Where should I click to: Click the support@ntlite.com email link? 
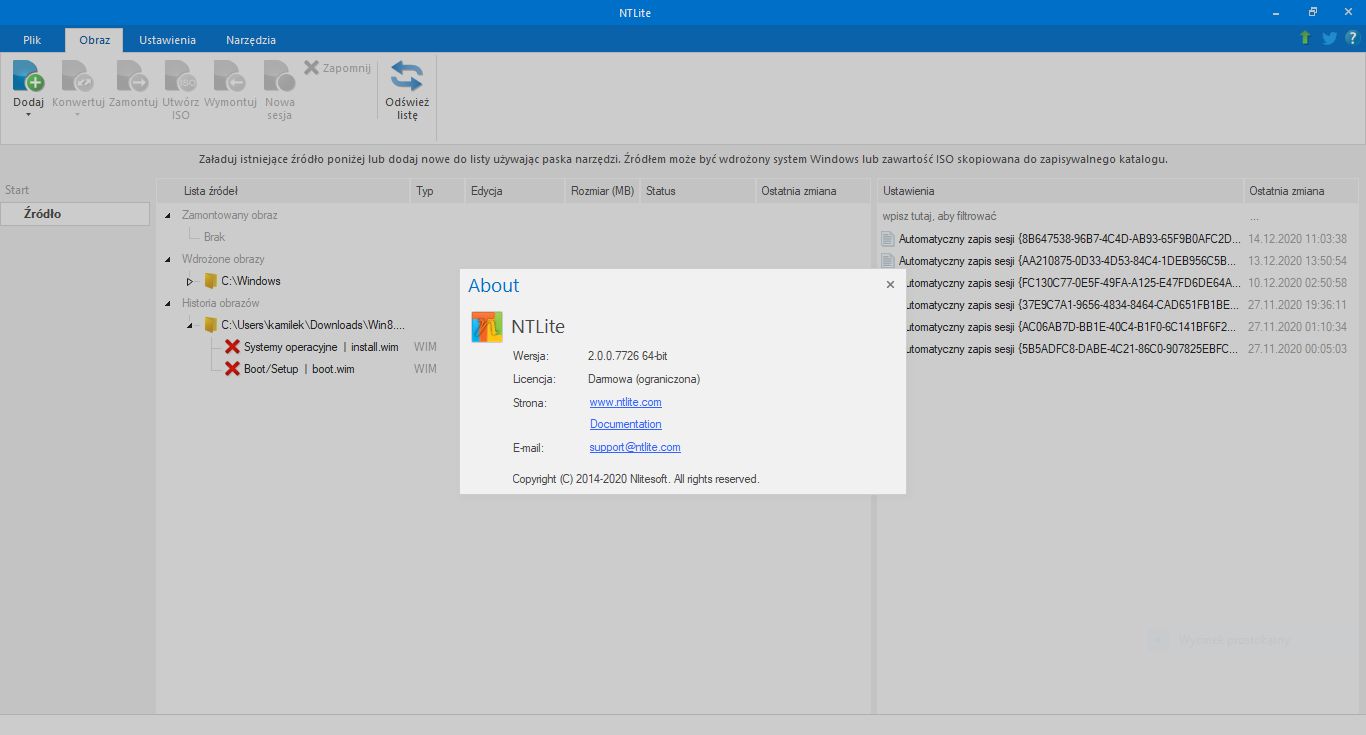pos(635,447)
